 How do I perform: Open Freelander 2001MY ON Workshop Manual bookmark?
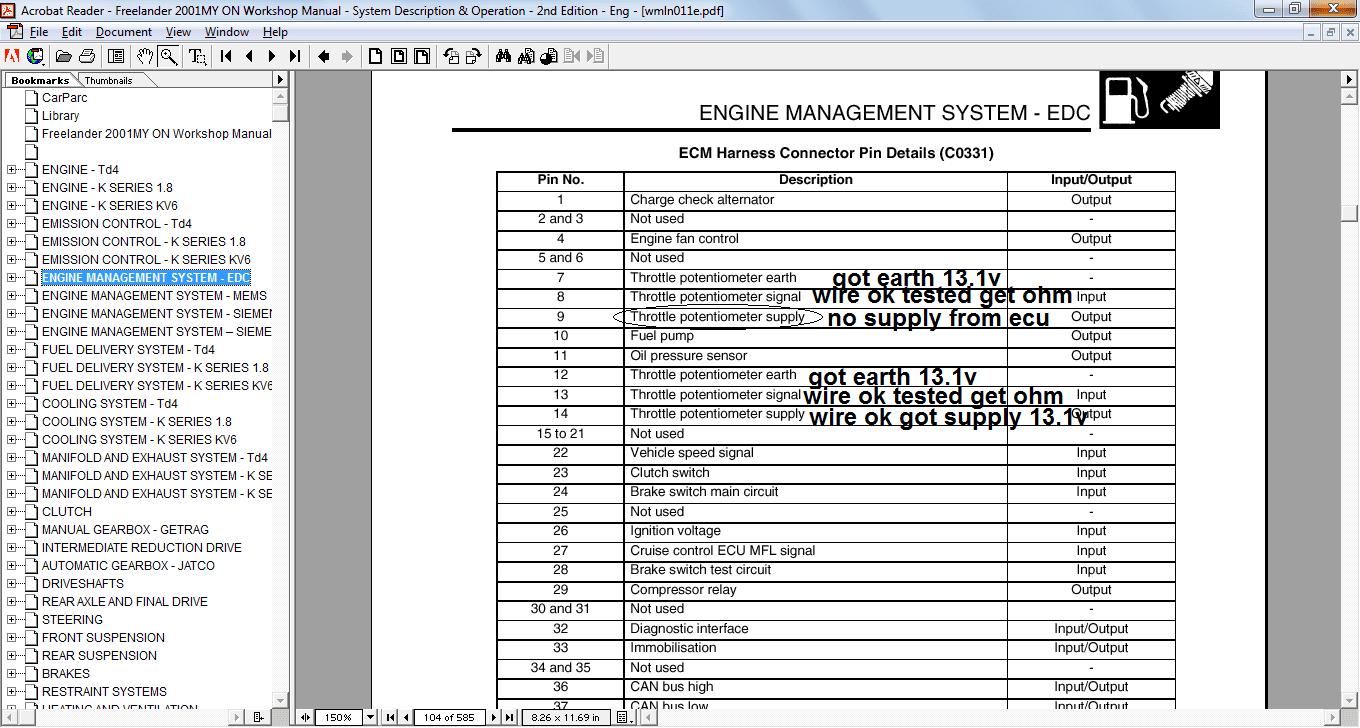coord(156,134)
